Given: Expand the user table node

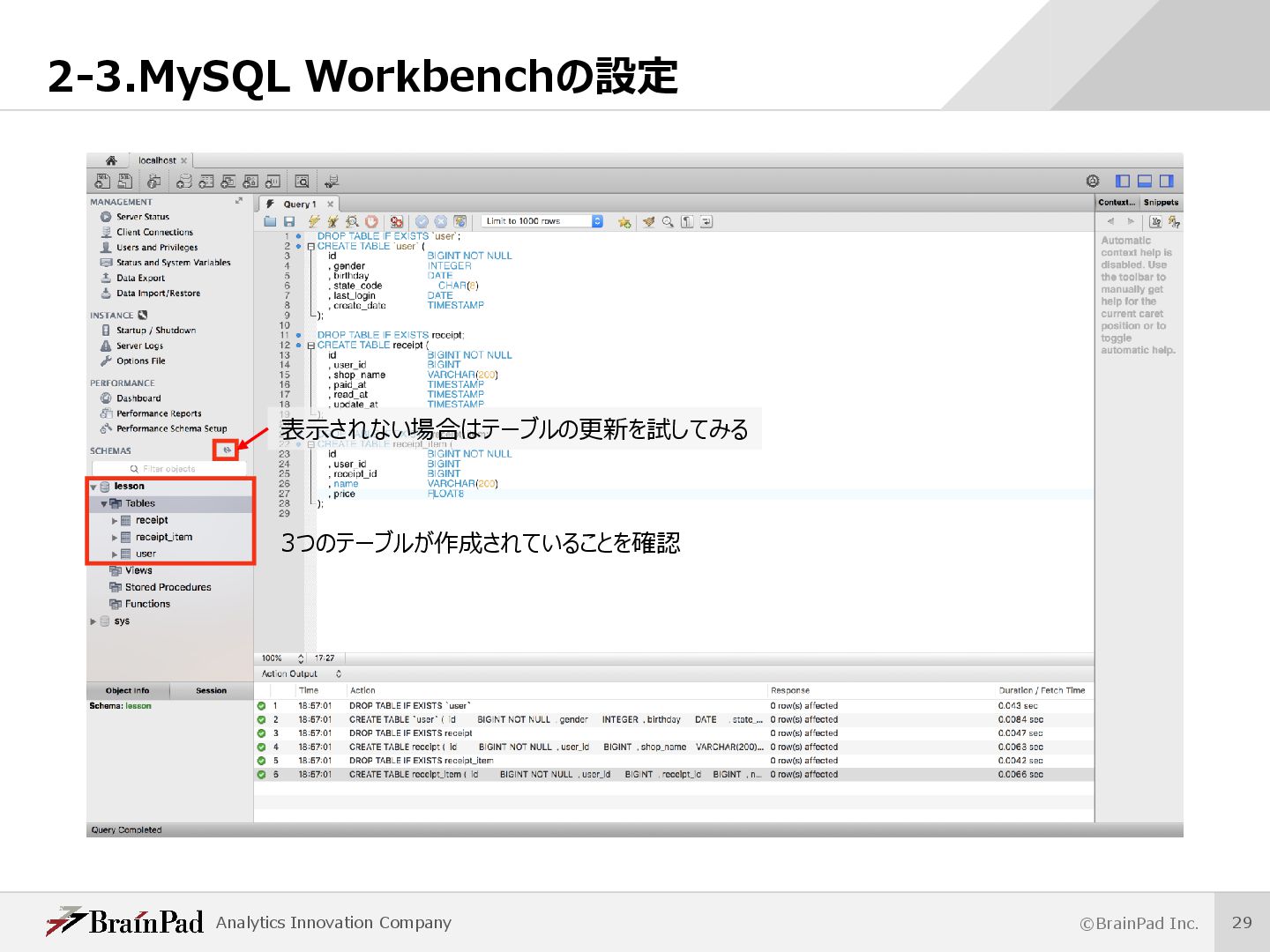Looking at the screenshot, I should (x=115, y=554).
